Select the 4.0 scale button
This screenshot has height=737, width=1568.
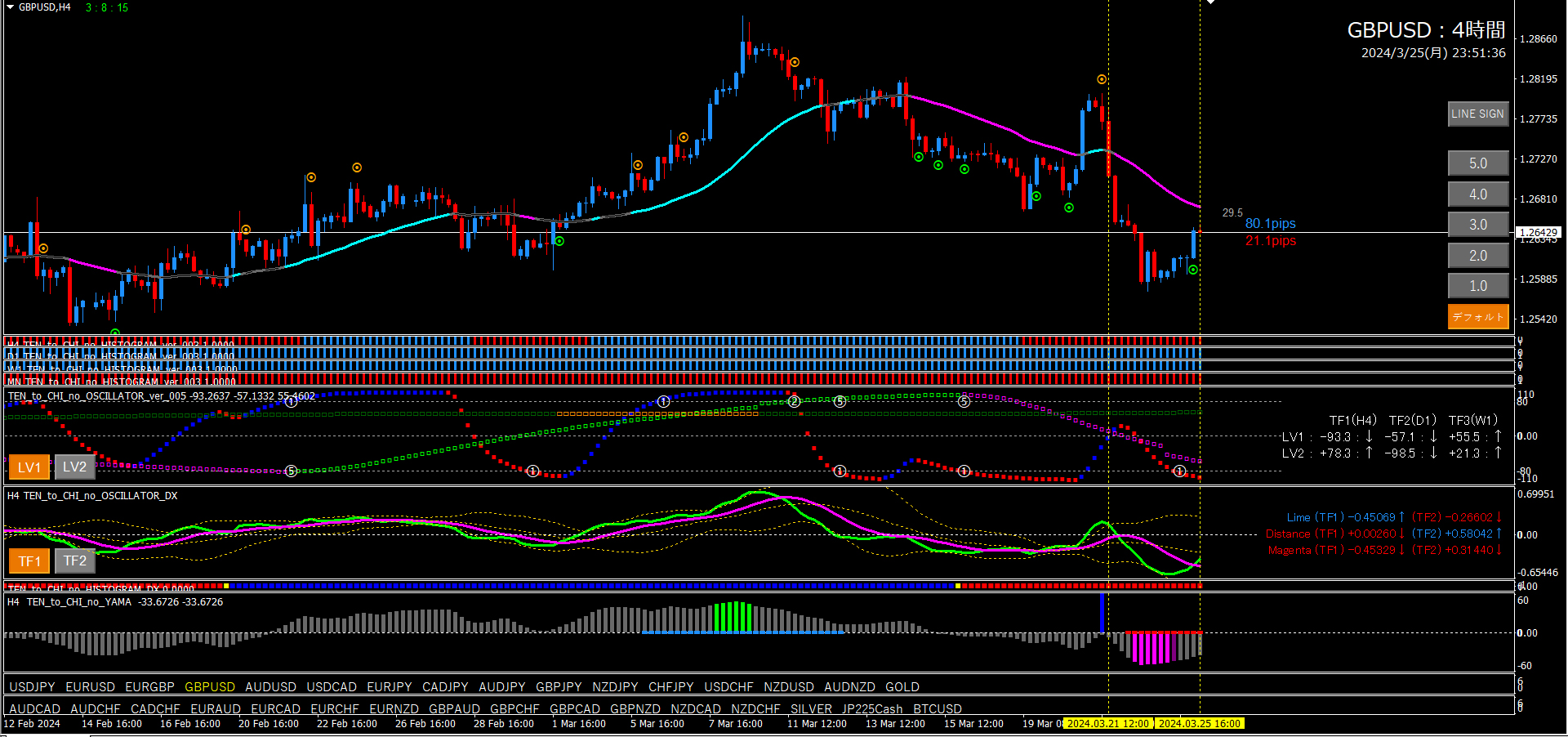point(1477,194)
